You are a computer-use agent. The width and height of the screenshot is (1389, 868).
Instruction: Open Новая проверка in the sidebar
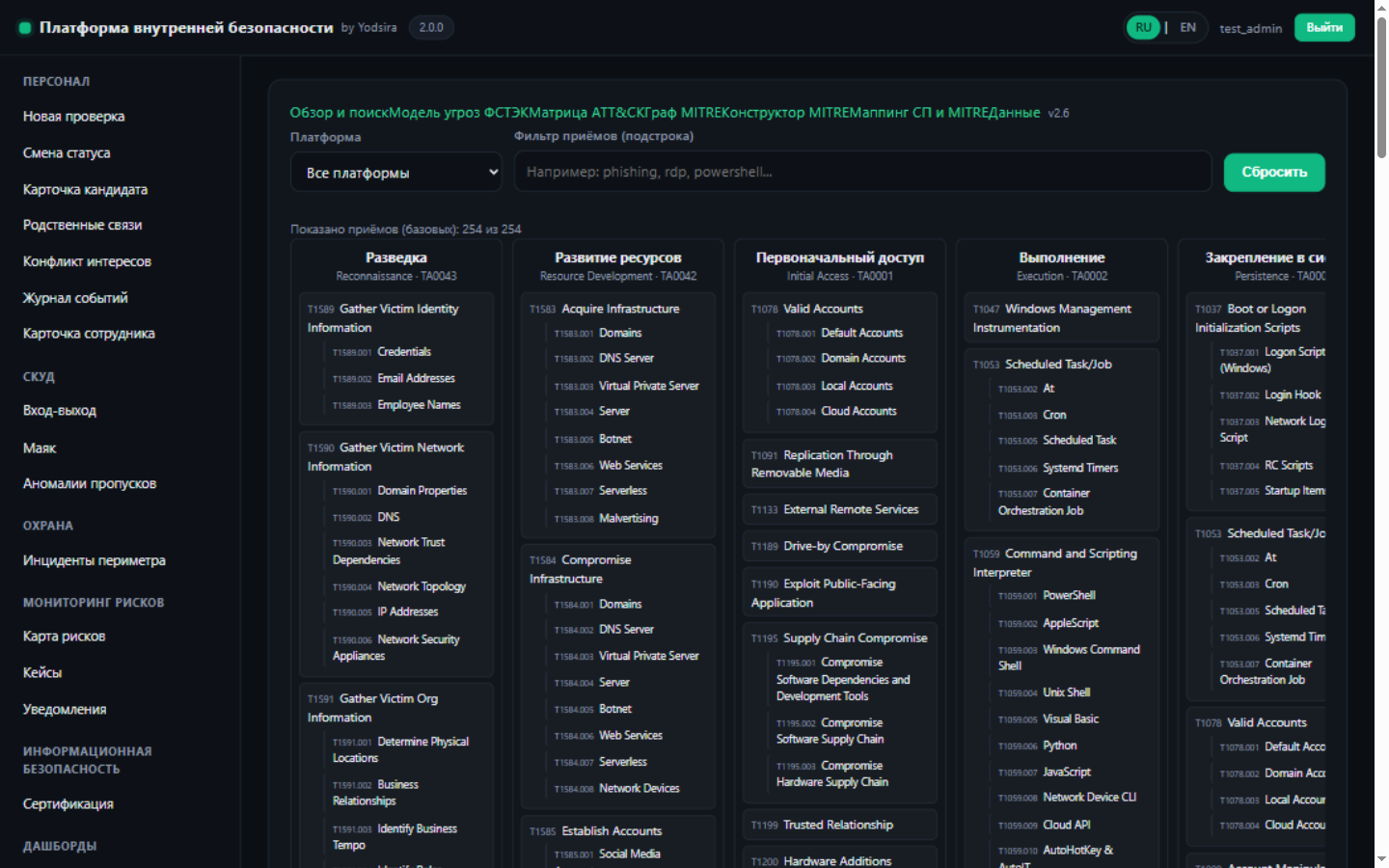(74, 117)
